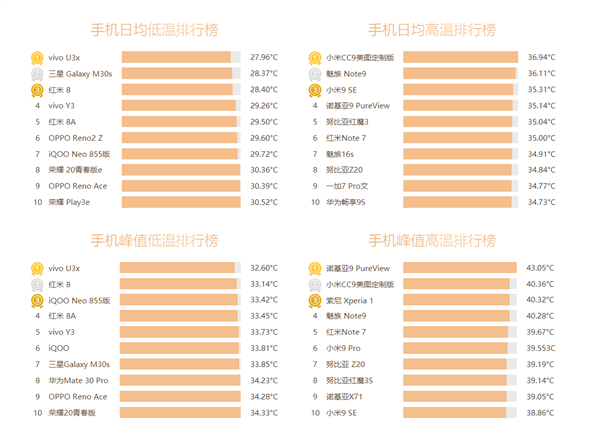Select the 华为Mate 30 Pro entry
Image resolution: width=600 pixels, height=436 pixels.
pos(79,381)
